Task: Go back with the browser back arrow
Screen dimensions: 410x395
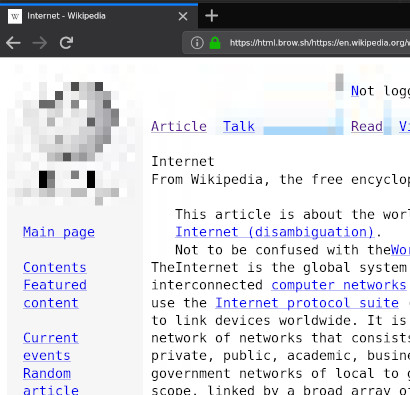Action: point(13,43)
